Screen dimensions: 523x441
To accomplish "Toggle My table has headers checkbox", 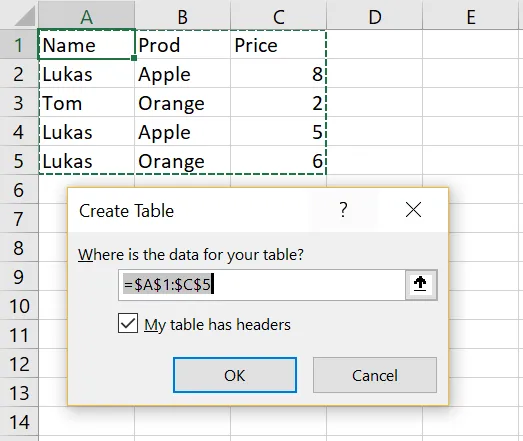I will [128, 323].
